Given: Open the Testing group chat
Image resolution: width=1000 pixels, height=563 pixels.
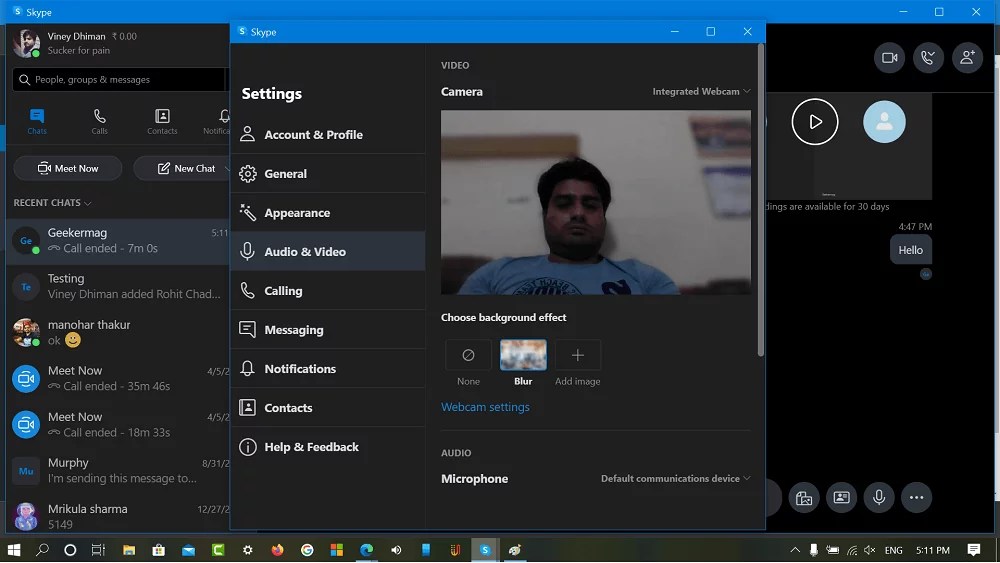Looking at the screenshot, I should 118,286.
